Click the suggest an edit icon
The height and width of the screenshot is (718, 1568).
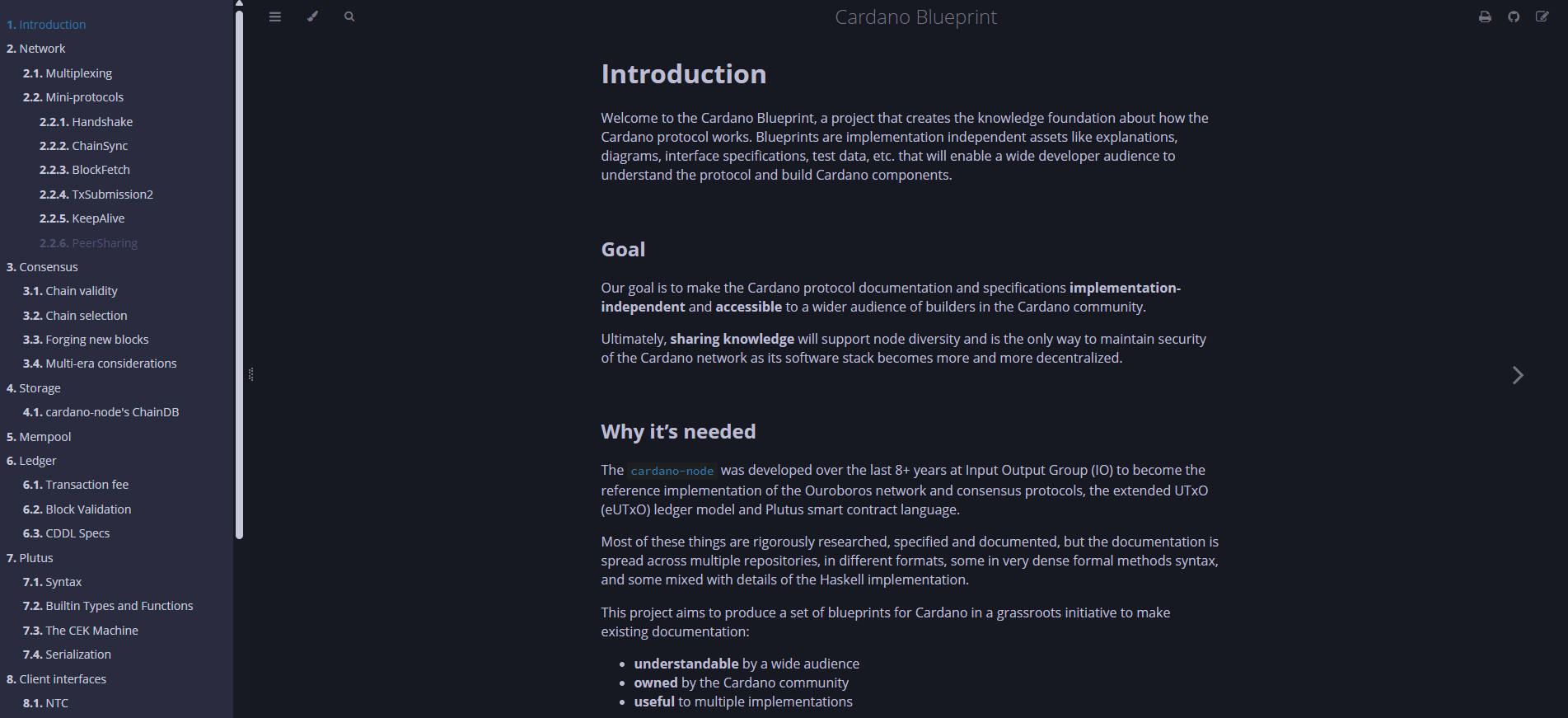tap(1542, 16)
